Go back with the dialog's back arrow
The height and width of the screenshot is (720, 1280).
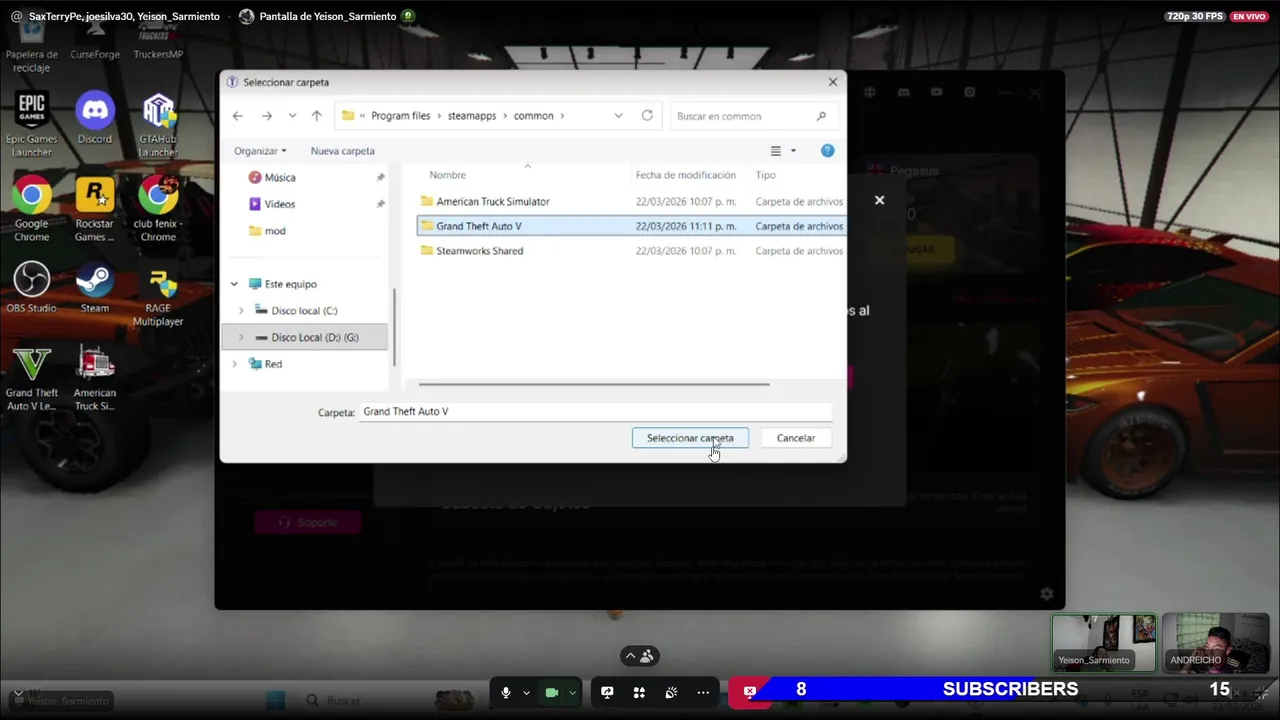[237, 116]
